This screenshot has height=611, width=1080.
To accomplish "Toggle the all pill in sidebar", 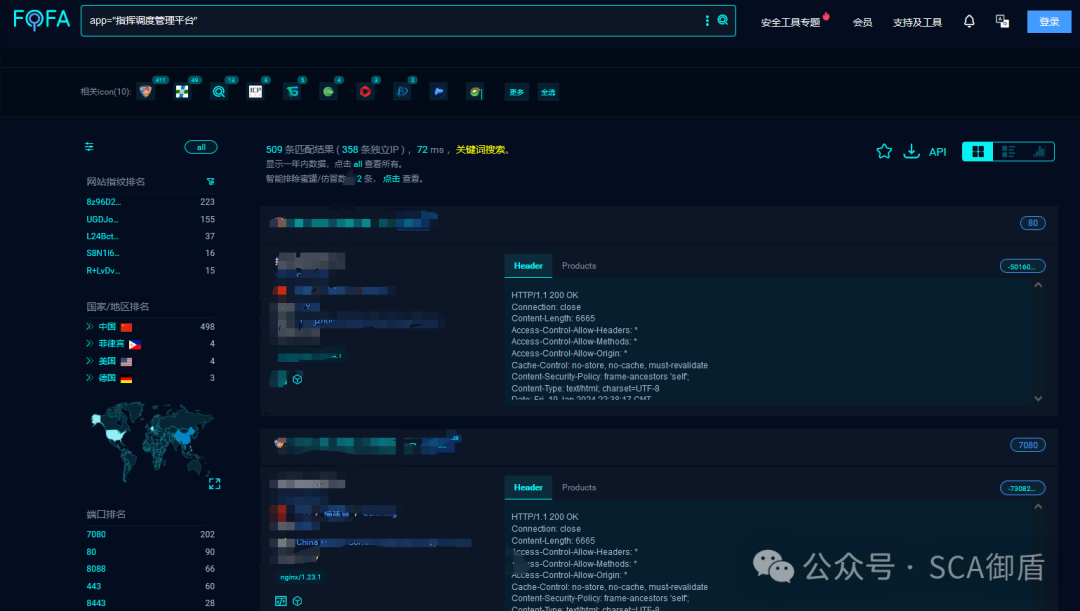I will pos(201,147).
